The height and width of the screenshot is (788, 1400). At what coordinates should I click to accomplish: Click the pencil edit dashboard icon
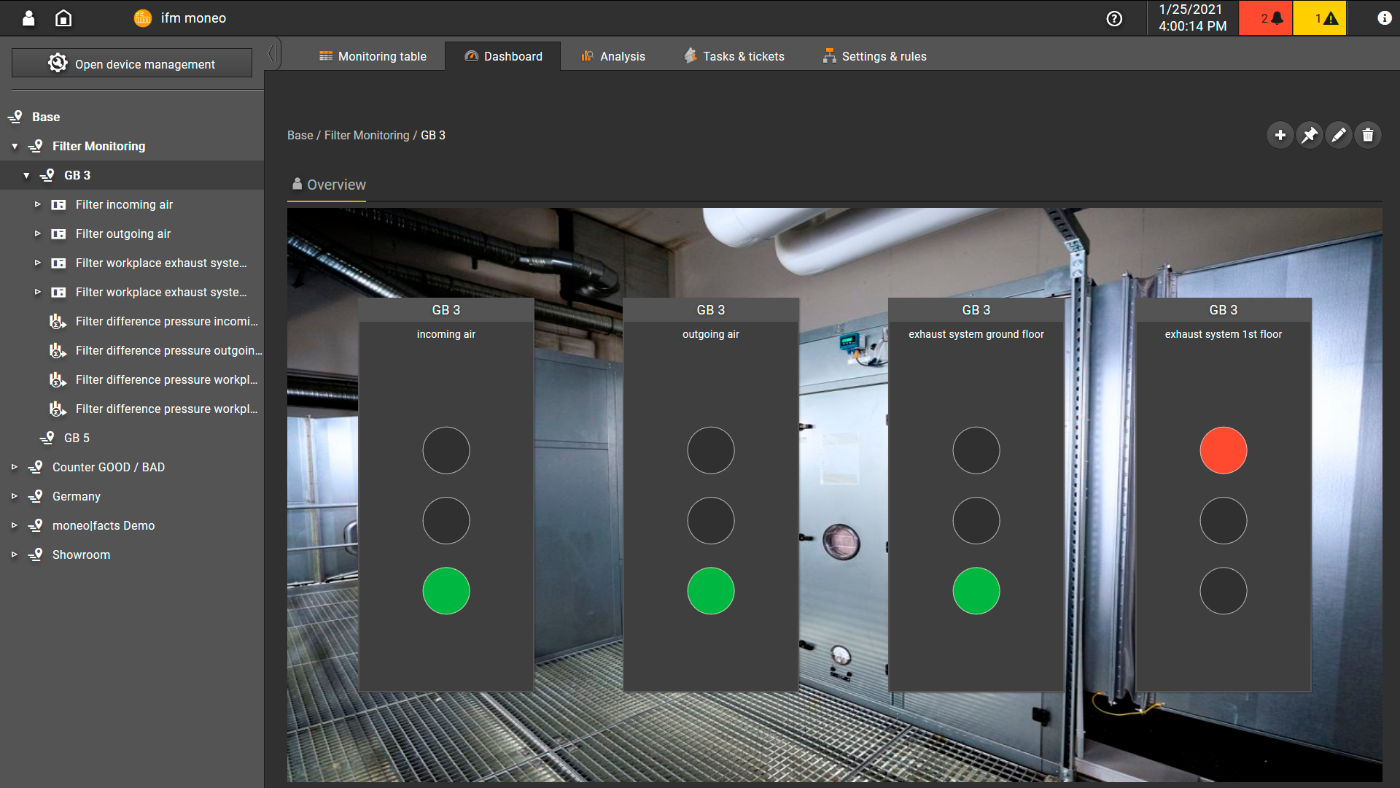point(1338,134)
